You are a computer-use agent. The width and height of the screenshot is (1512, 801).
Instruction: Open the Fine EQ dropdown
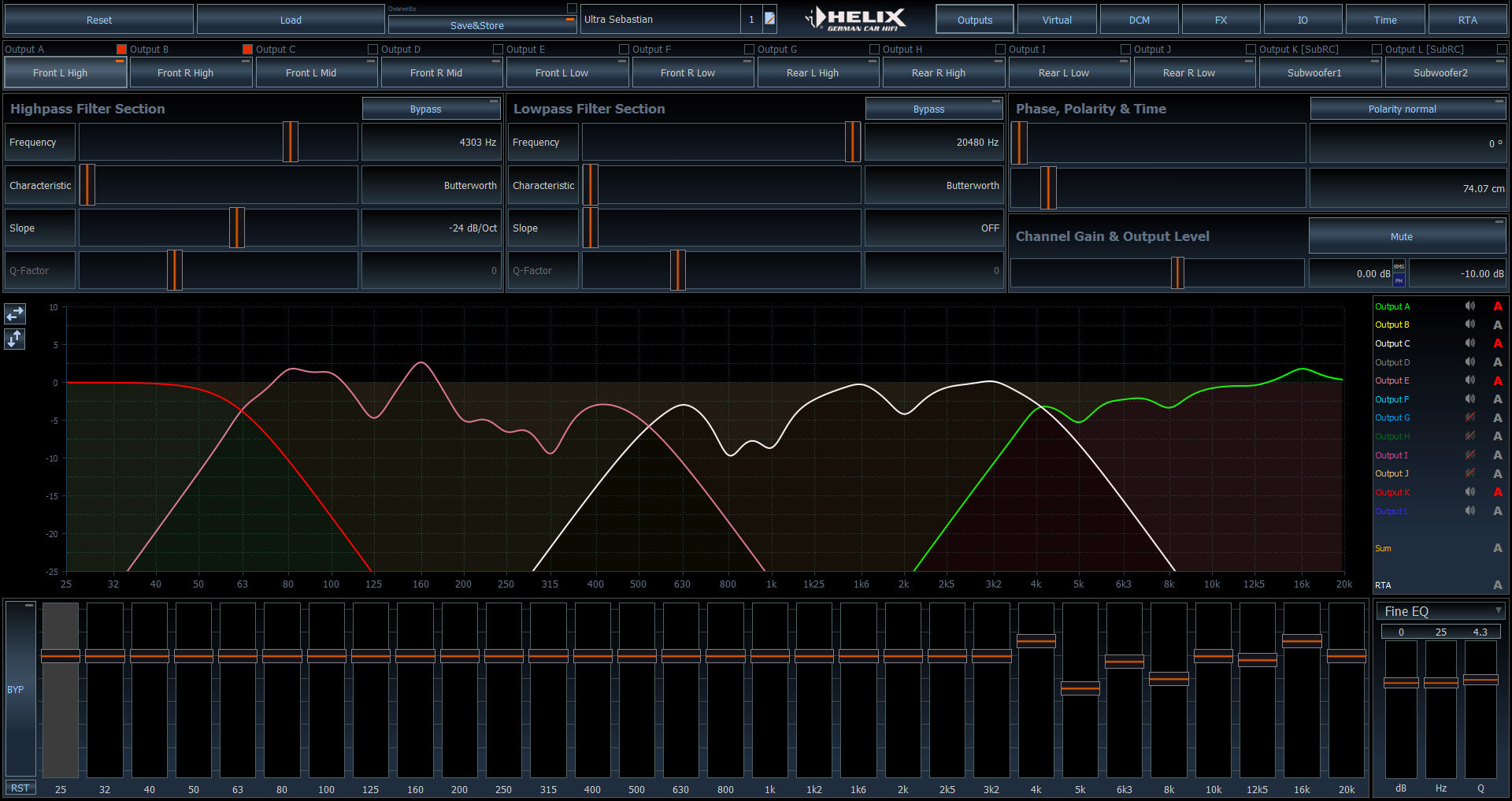point(1499,610)
